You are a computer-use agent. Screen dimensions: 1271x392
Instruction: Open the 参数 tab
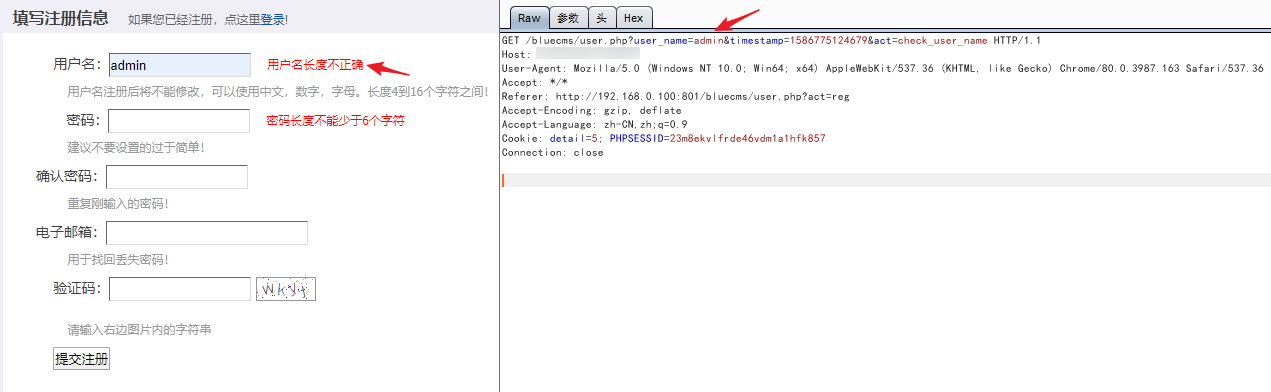point(567,18)
